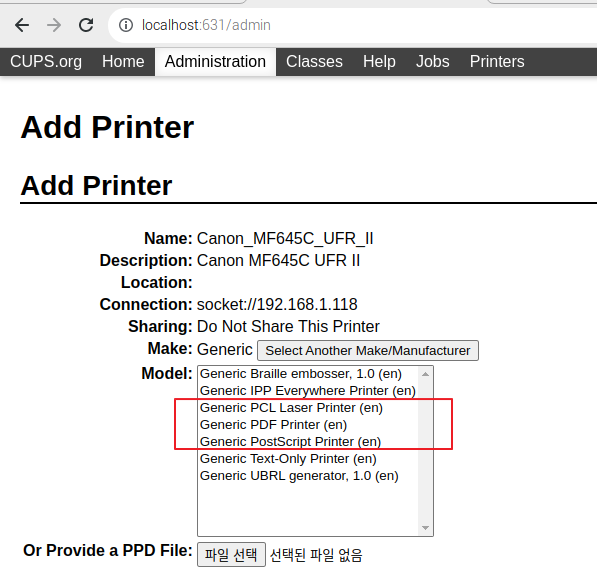597x571 pixels.
Task: Click the model list scroll-up arrow
Action: pos(425,375)
